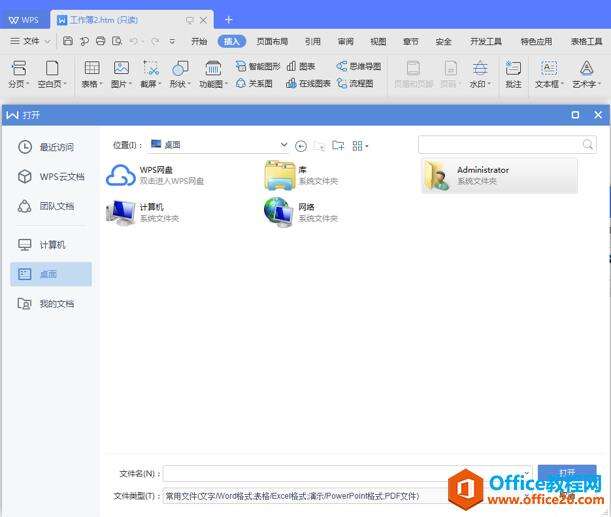Go back using the dialog back arrow
The width and height of the screenshot is (611, 517).
click(x=301, y=146)
